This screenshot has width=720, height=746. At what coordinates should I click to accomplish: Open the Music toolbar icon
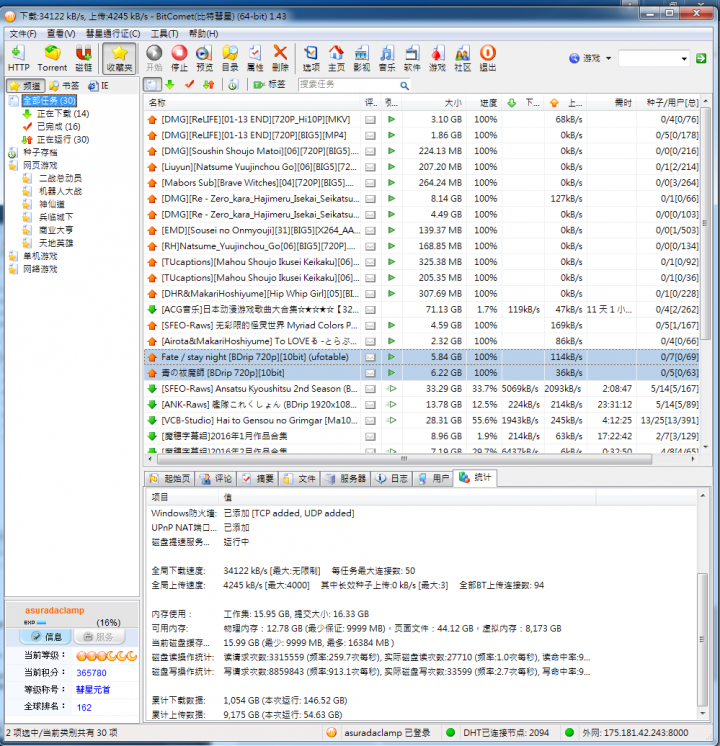387,58
